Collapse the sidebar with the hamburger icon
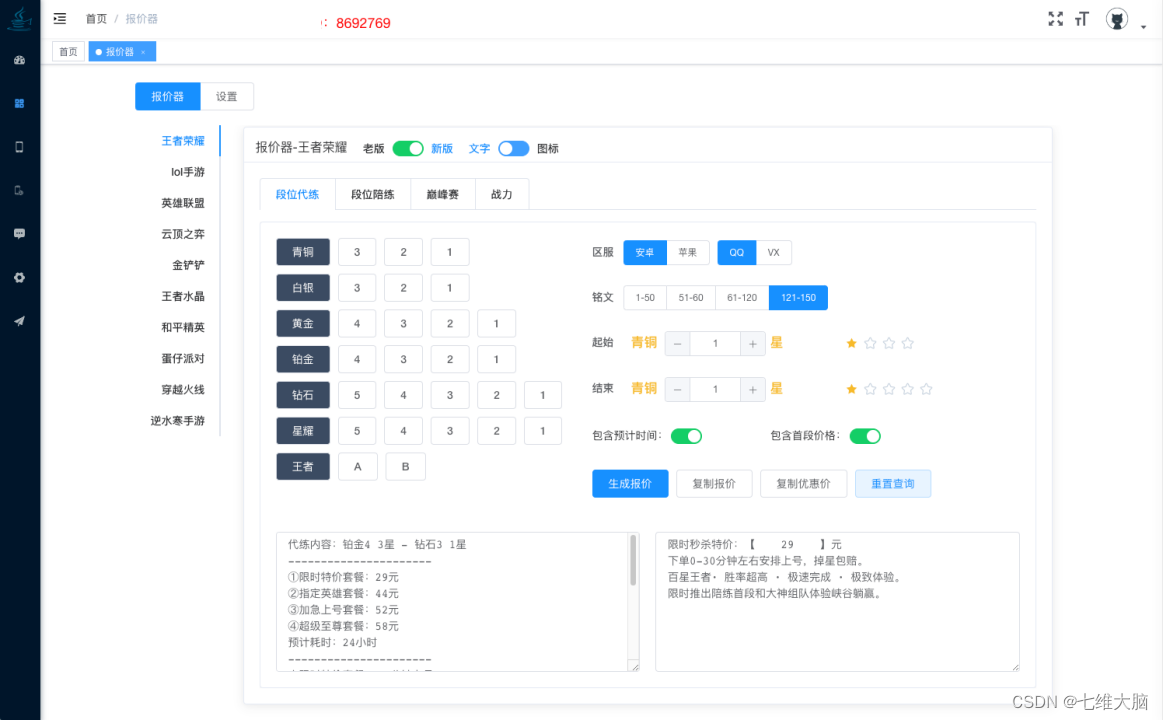Image resolution: width=1163 pixels, height=720 pixels. [60, 19]
